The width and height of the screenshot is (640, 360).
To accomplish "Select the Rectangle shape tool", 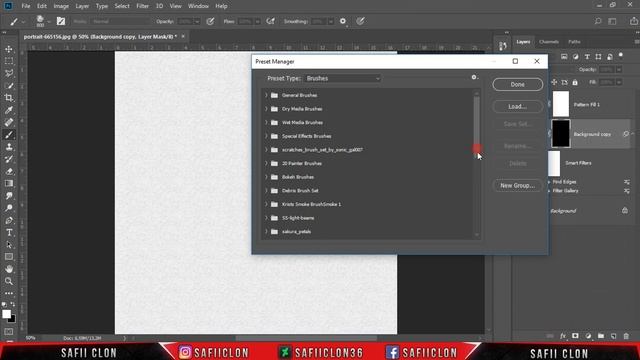I will click(x=9, y=257).
